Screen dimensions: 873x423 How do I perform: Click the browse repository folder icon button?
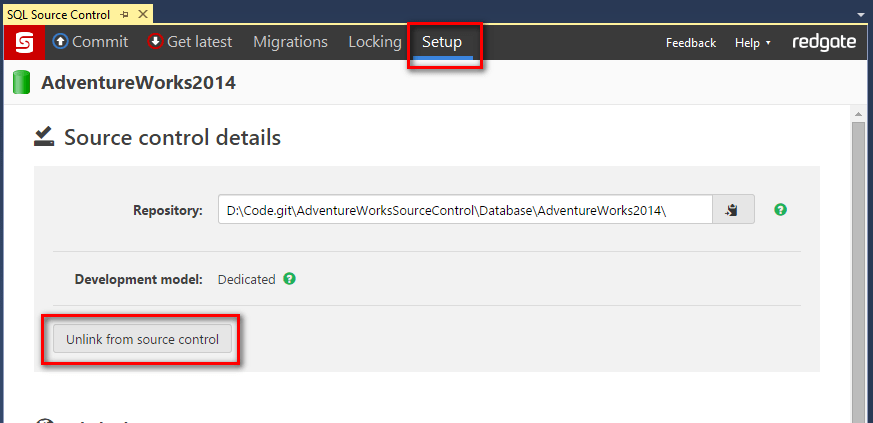coord(733,209)
